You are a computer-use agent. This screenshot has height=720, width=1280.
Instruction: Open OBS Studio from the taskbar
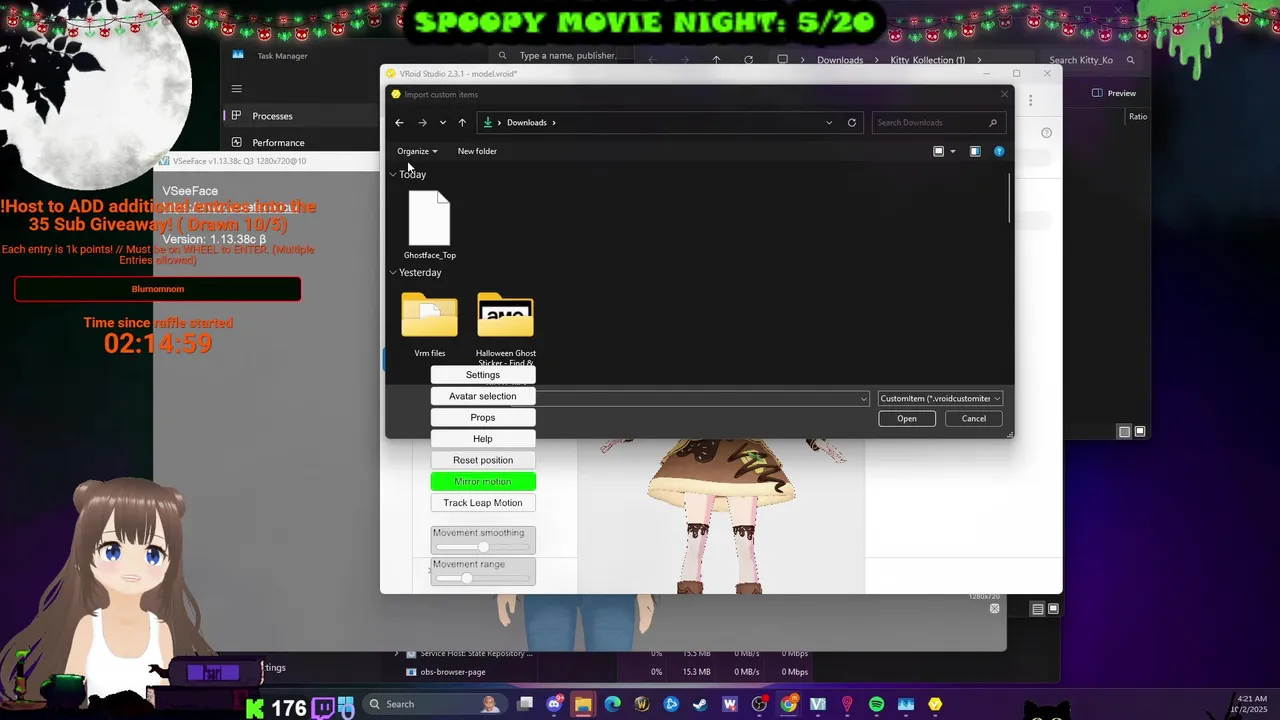point(759,704)
